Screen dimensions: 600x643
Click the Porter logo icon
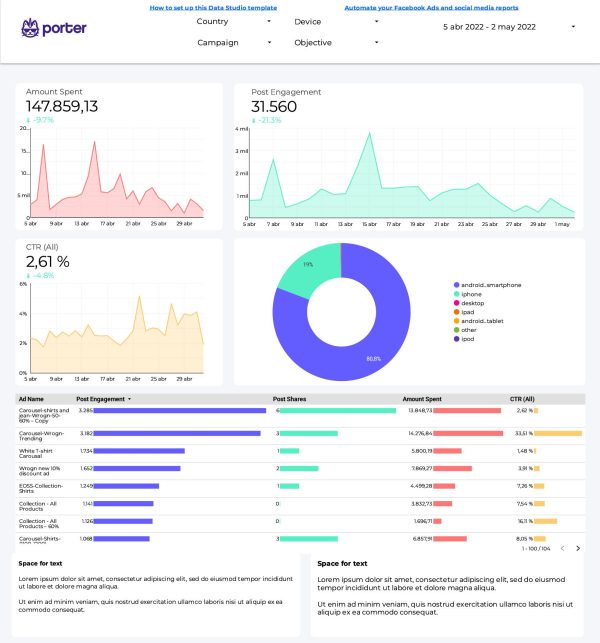(32, 29)
